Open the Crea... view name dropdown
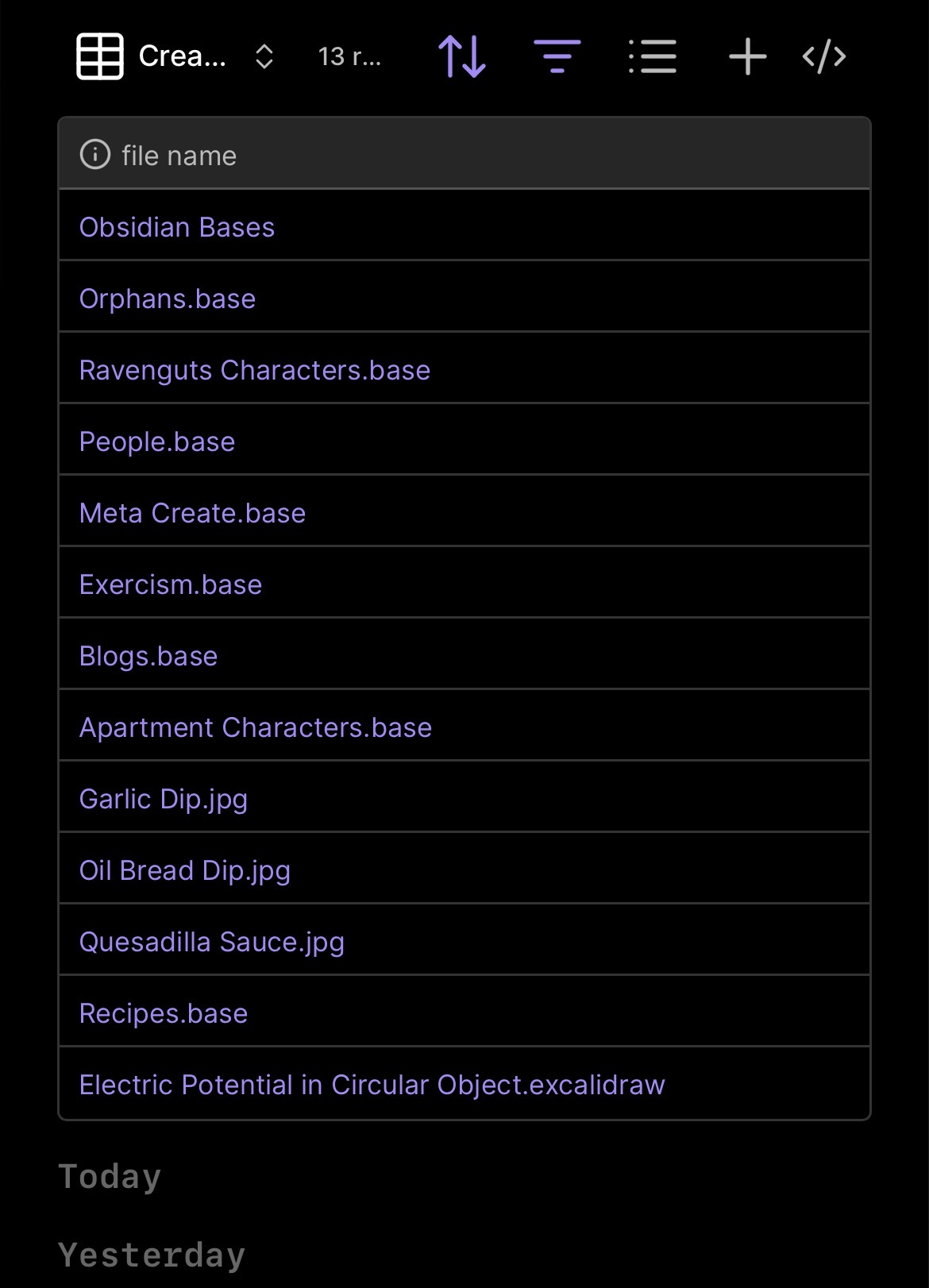 point(182,56)
